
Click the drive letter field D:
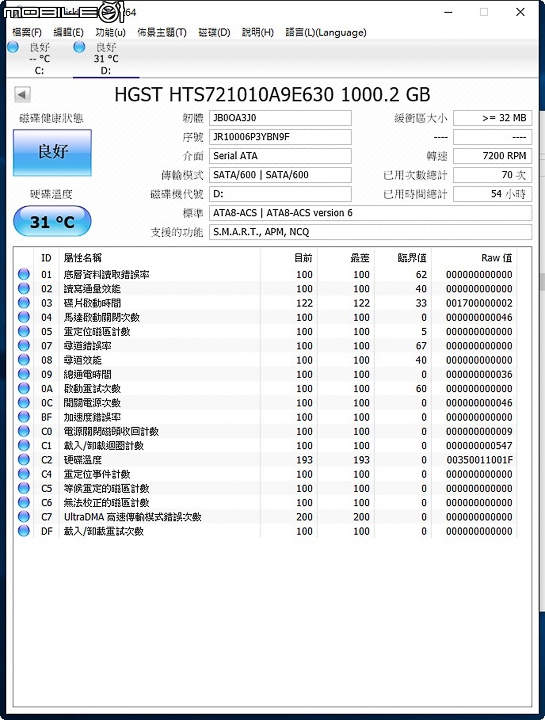point(280,194)
